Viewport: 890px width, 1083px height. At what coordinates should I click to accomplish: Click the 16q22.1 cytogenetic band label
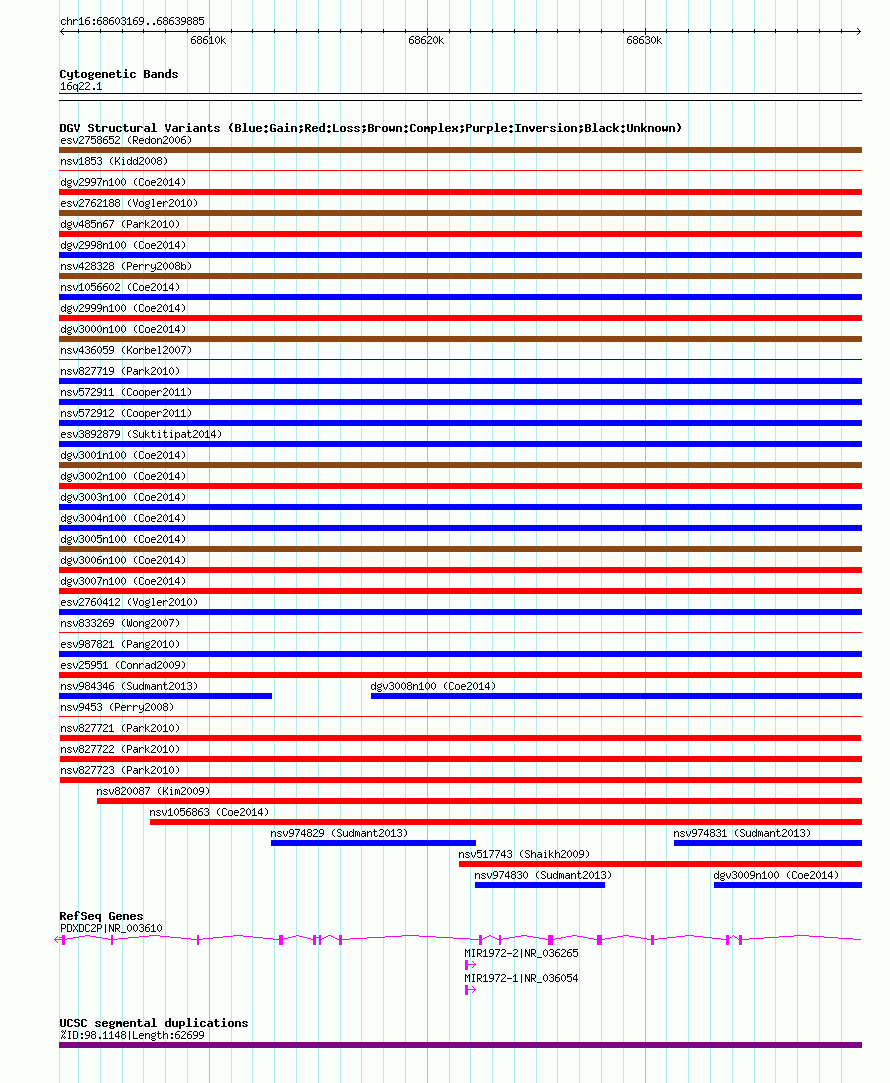[81, 86]
